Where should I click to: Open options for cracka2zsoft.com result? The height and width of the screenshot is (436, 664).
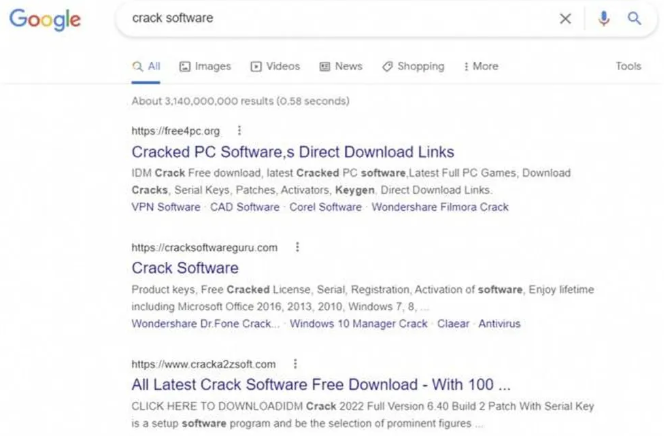pos(295,364)
